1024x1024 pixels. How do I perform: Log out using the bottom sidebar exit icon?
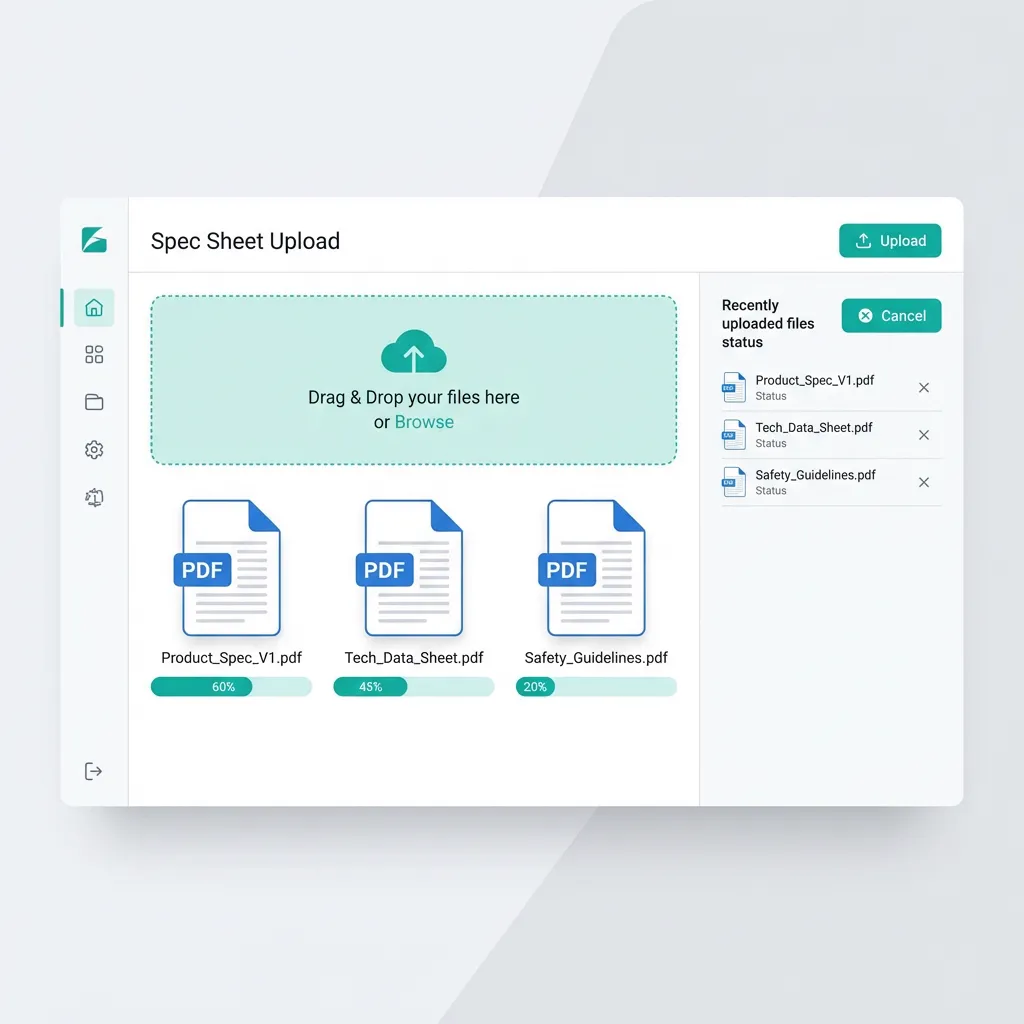pos(93,770)
